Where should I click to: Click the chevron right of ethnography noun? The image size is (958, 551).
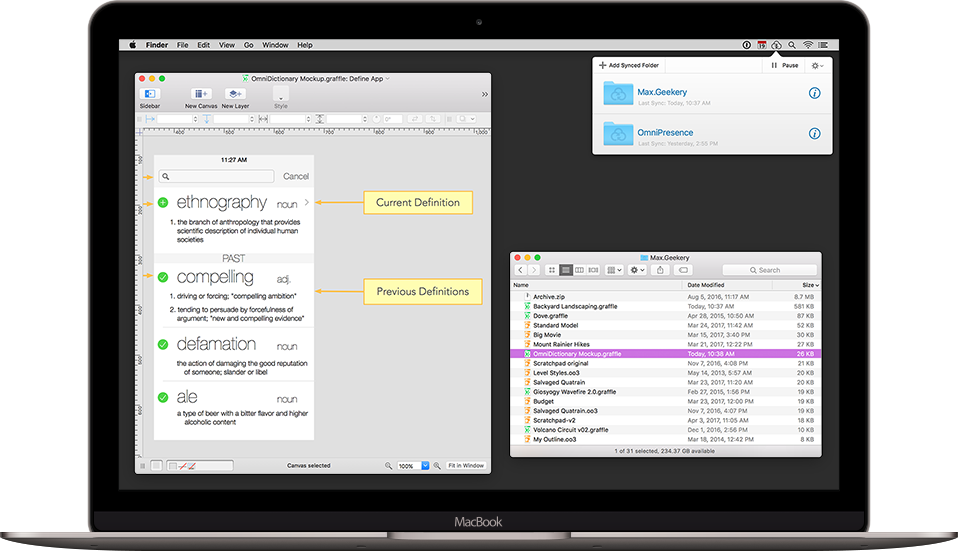[307, 202]
